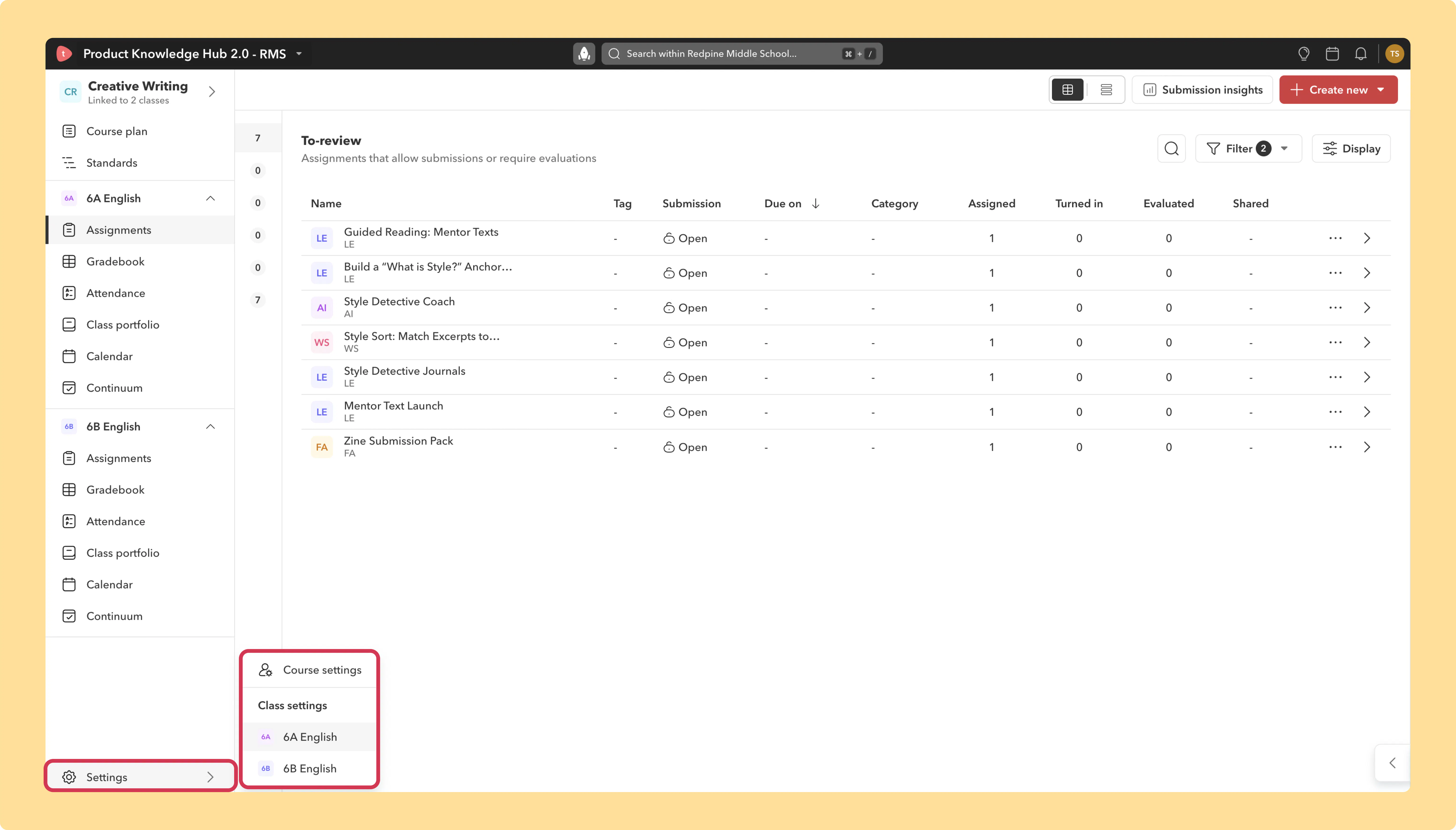Image resolution: width=1456 pixels, height=830 pixels.
Task: Click the LE badge of Mentor Text Launch
Action: 322,412
